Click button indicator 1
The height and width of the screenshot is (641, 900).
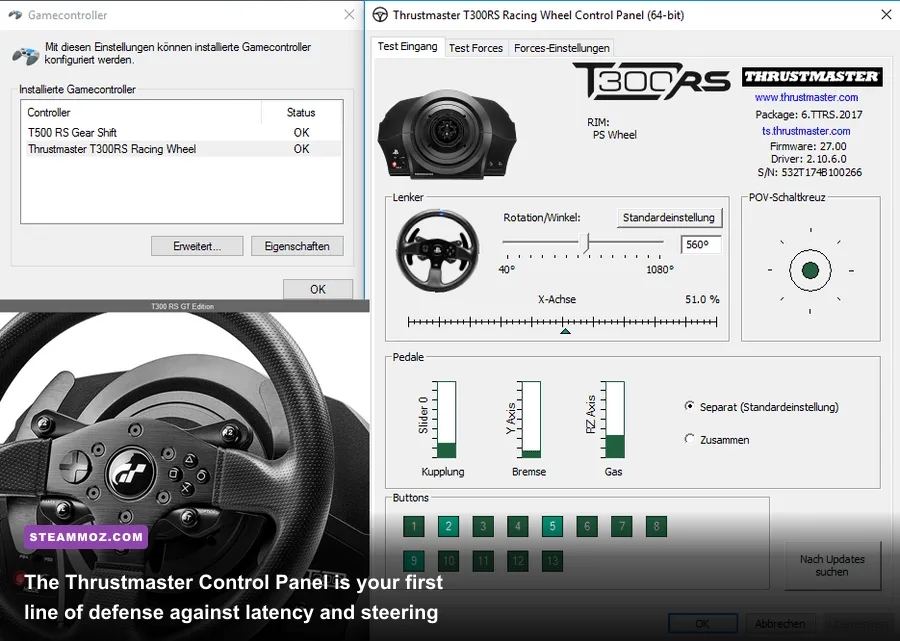(413, 526)
